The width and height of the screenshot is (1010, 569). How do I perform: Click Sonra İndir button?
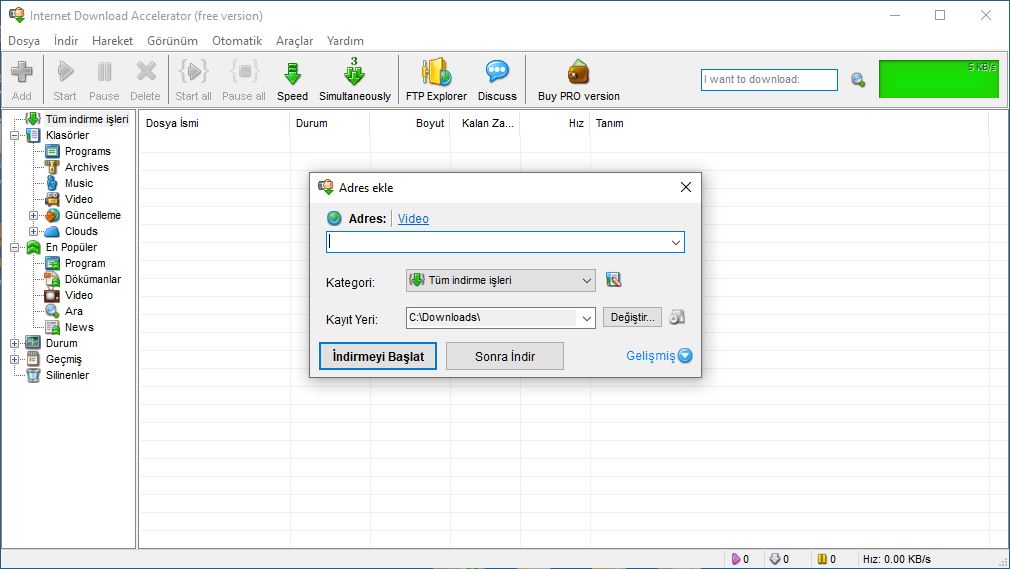pyautogui.click(x=505, y=356)
